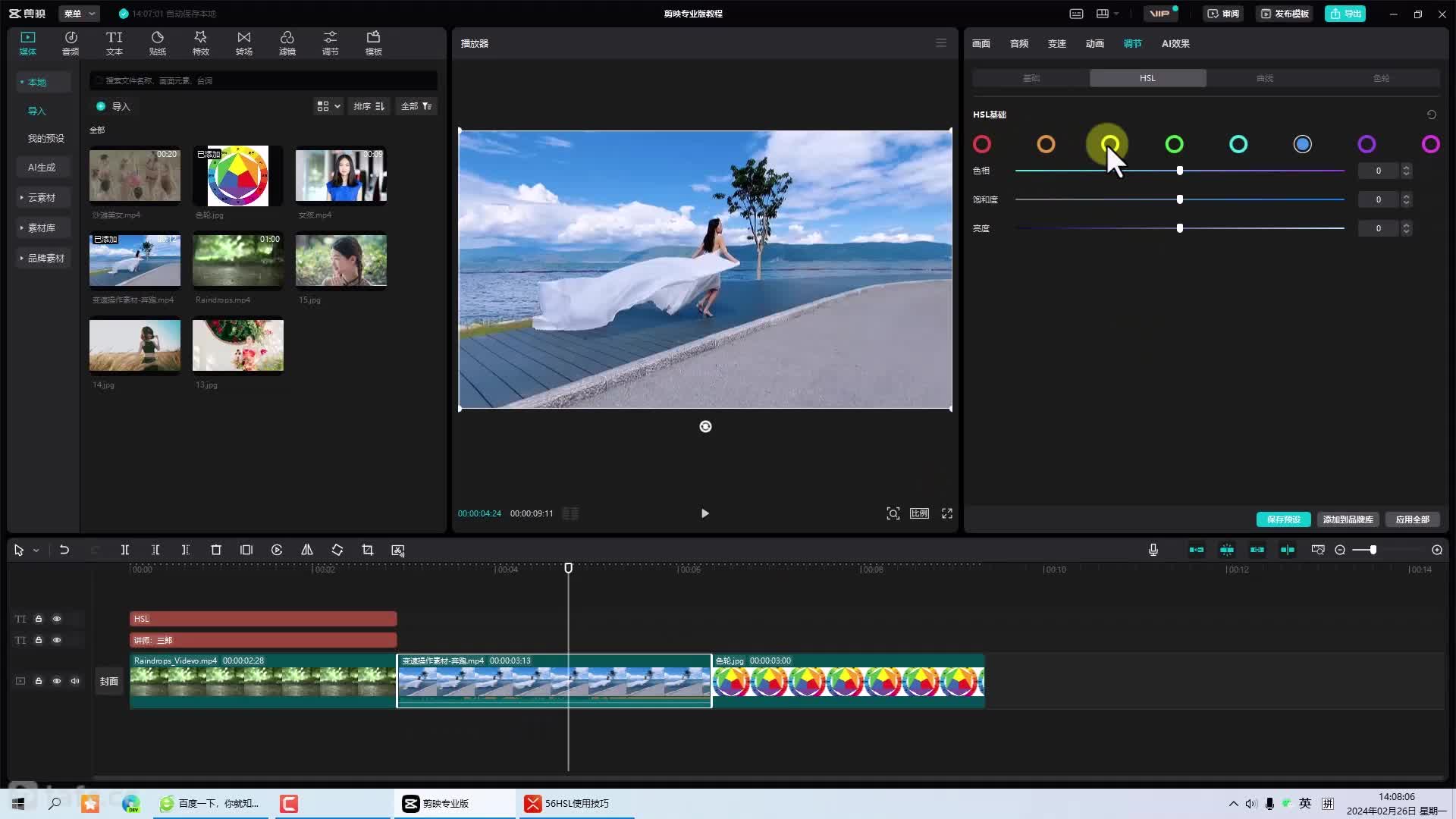Screen dimensions: 1456x819
Task: Click the freeze frame icon in timeline toolbar
Action: pyautogui.click(x=246, y=550)
